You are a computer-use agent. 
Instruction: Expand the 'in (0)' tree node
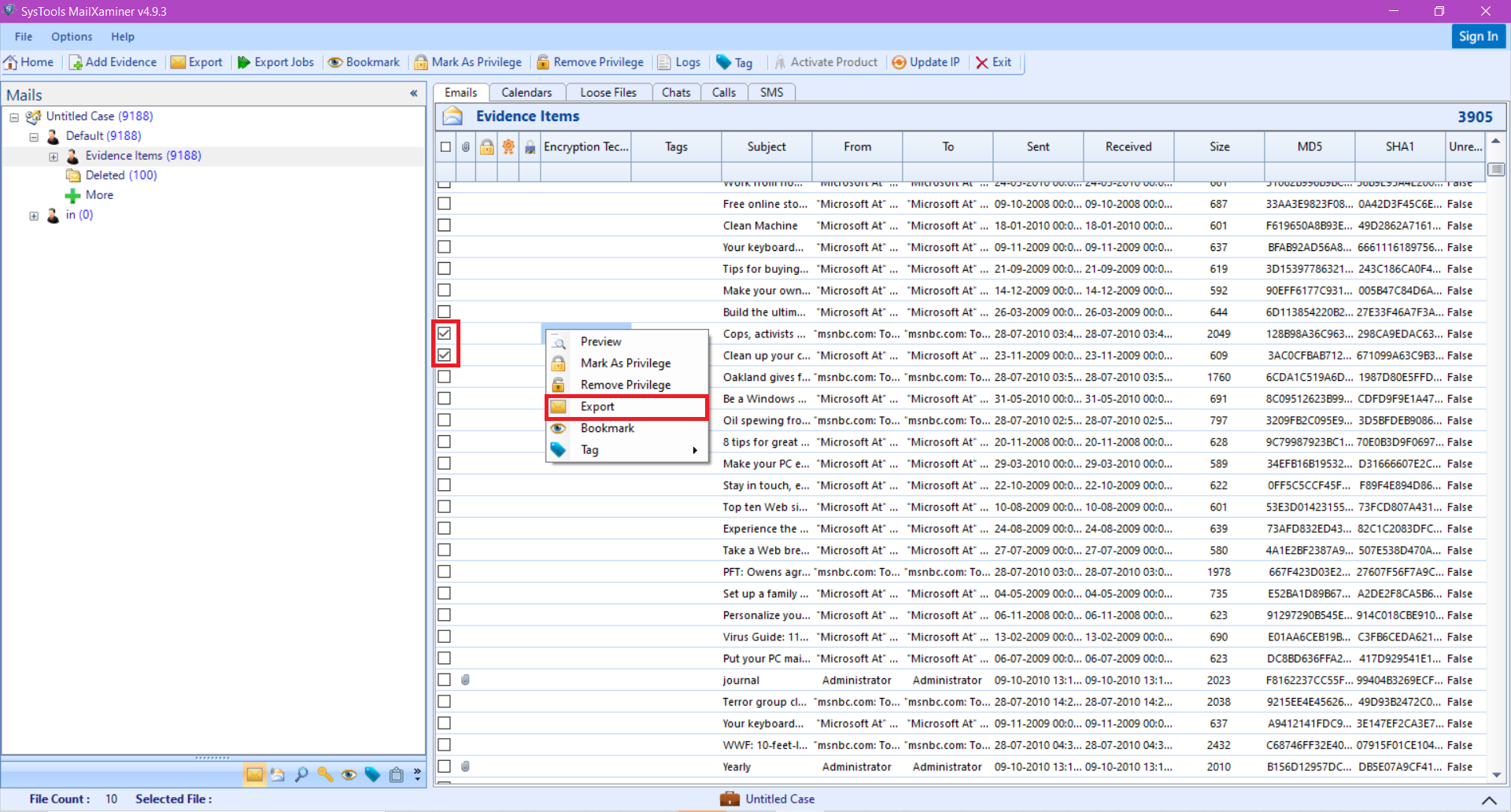tap(33, 215)
